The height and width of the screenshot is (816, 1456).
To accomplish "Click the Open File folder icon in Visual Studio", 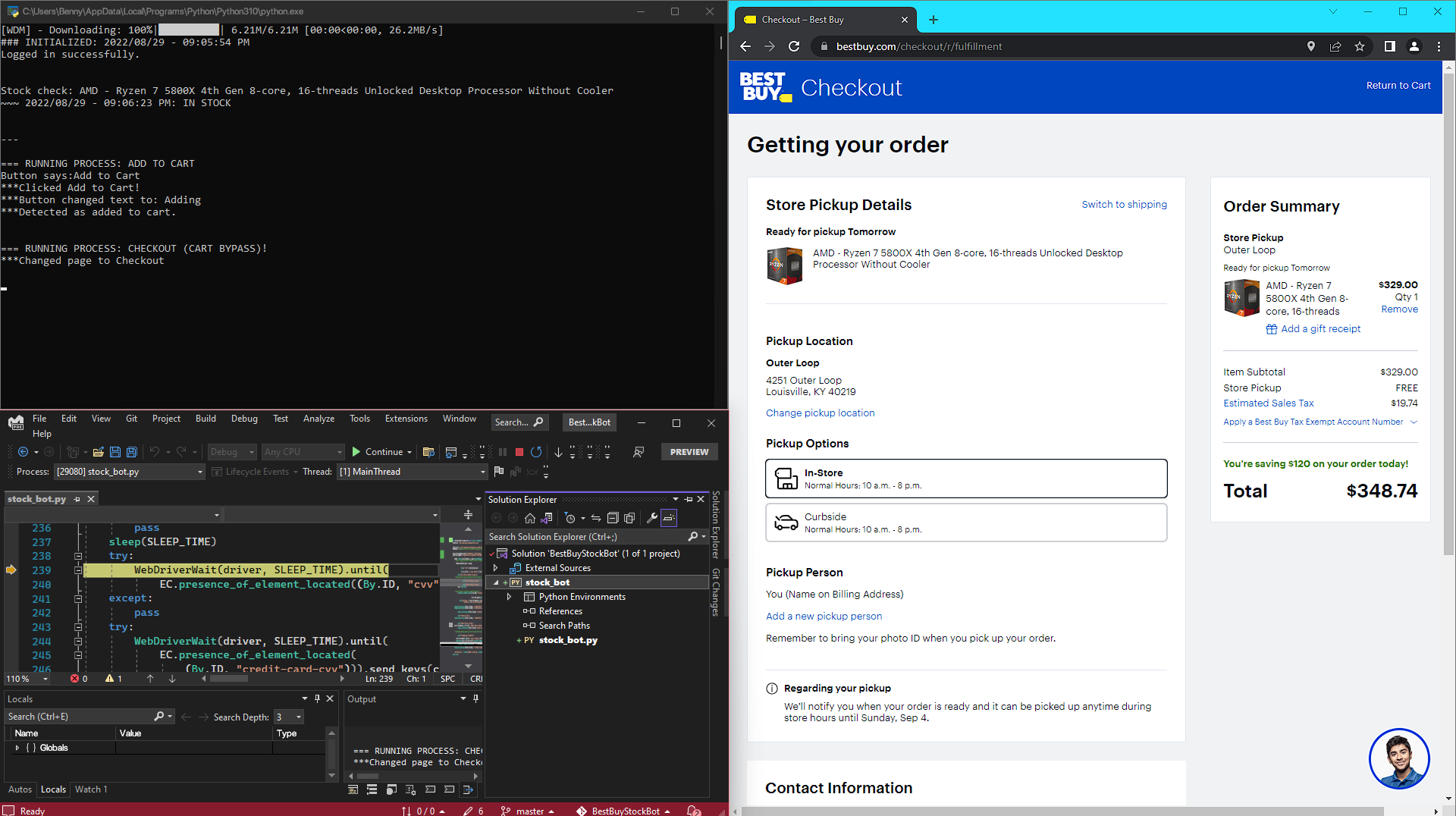I will [x=98, y=452].
